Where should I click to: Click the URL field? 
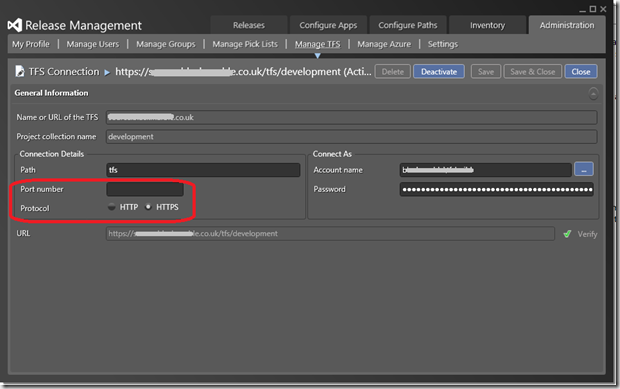330,233
